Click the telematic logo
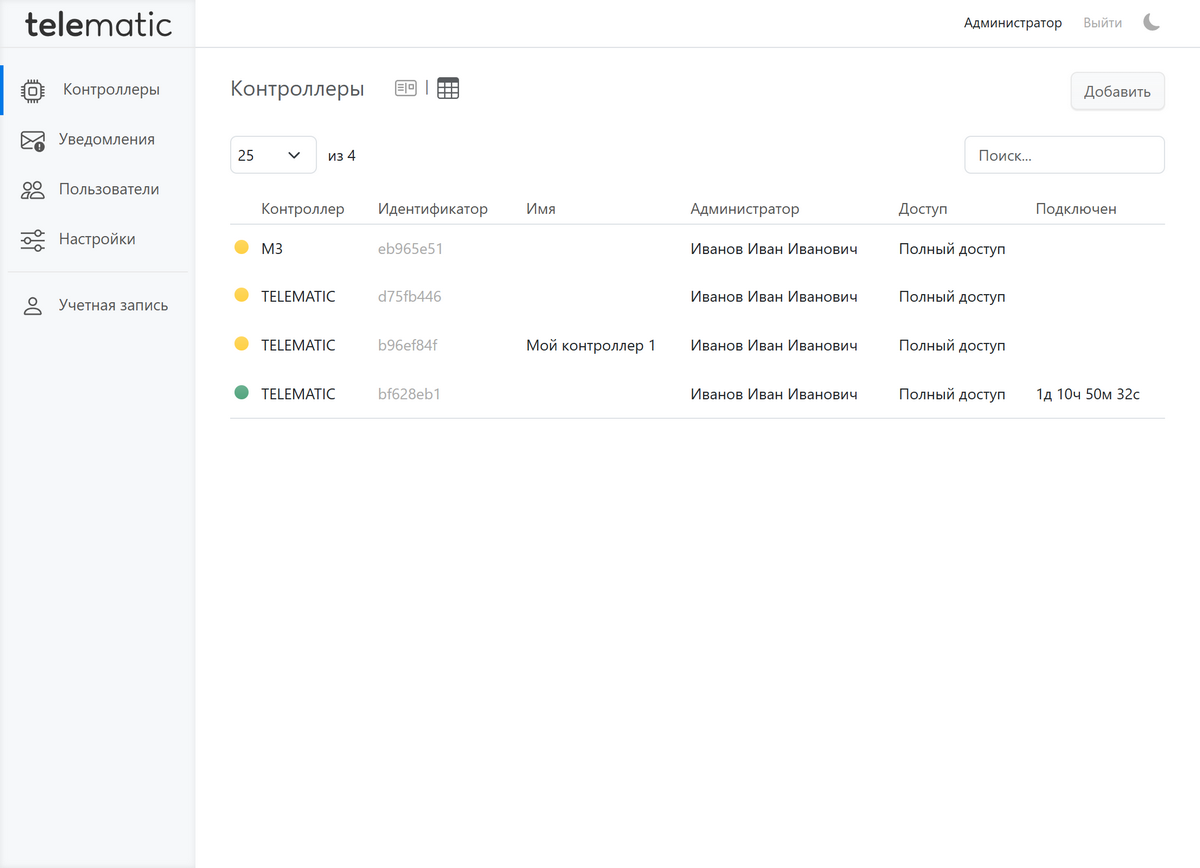1200x868 pixels. coord(98,24)
